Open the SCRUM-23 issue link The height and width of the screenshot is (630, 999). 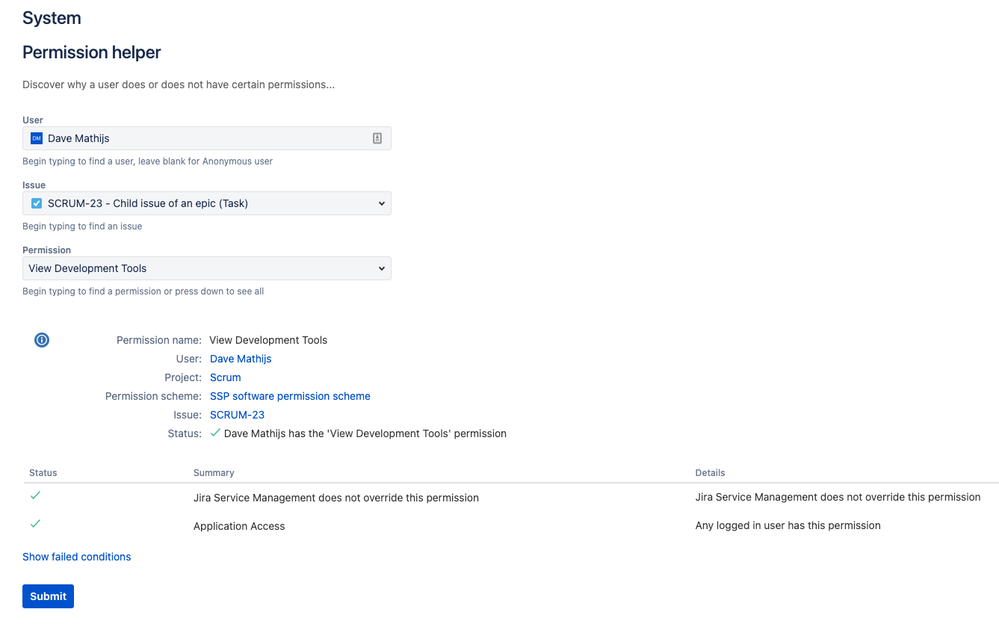(x=236, y=414)
